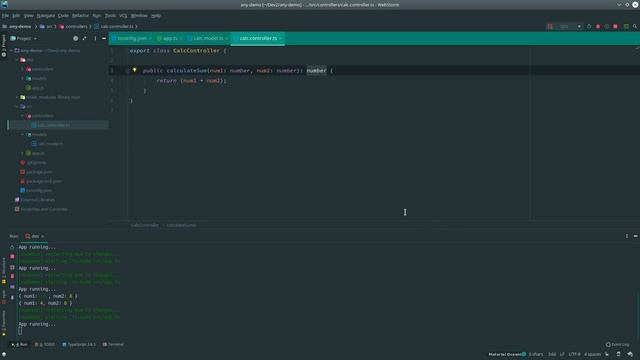Collapse the any-demo project root node
Viewport: 640px width, 360px height.
click(x=11, y=51)
